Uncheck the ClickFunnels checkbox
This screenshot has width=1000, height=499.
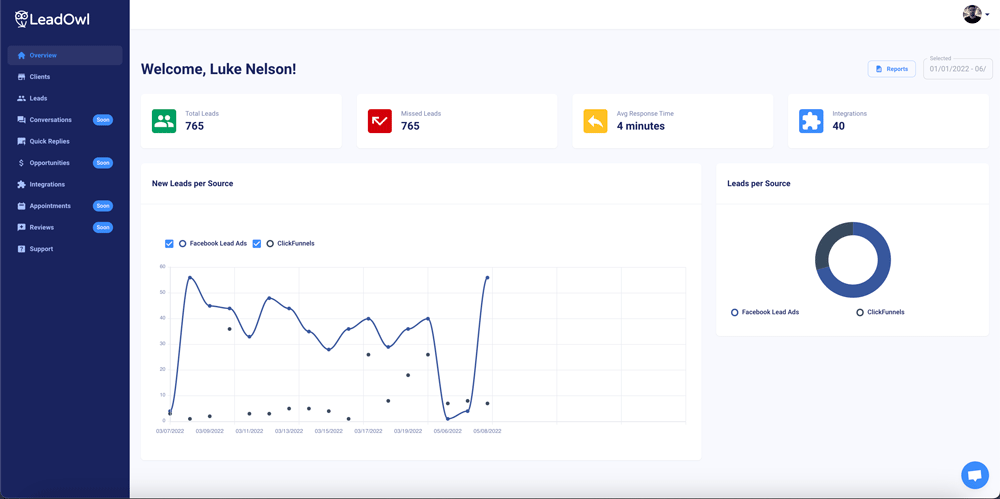coord(257,243)
